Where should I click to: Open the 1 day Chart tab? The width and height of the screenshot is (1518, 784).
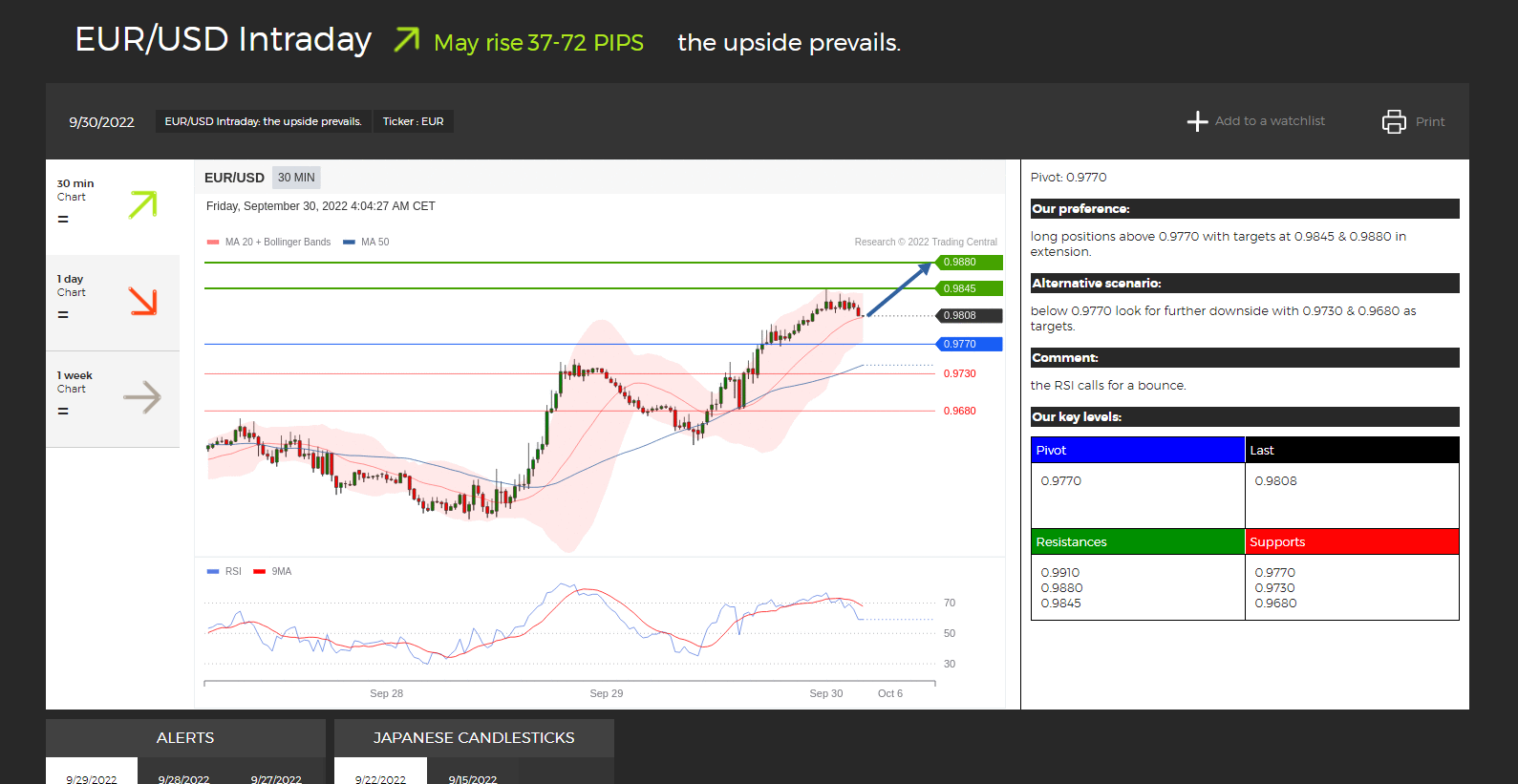click(x=113, y=303)
